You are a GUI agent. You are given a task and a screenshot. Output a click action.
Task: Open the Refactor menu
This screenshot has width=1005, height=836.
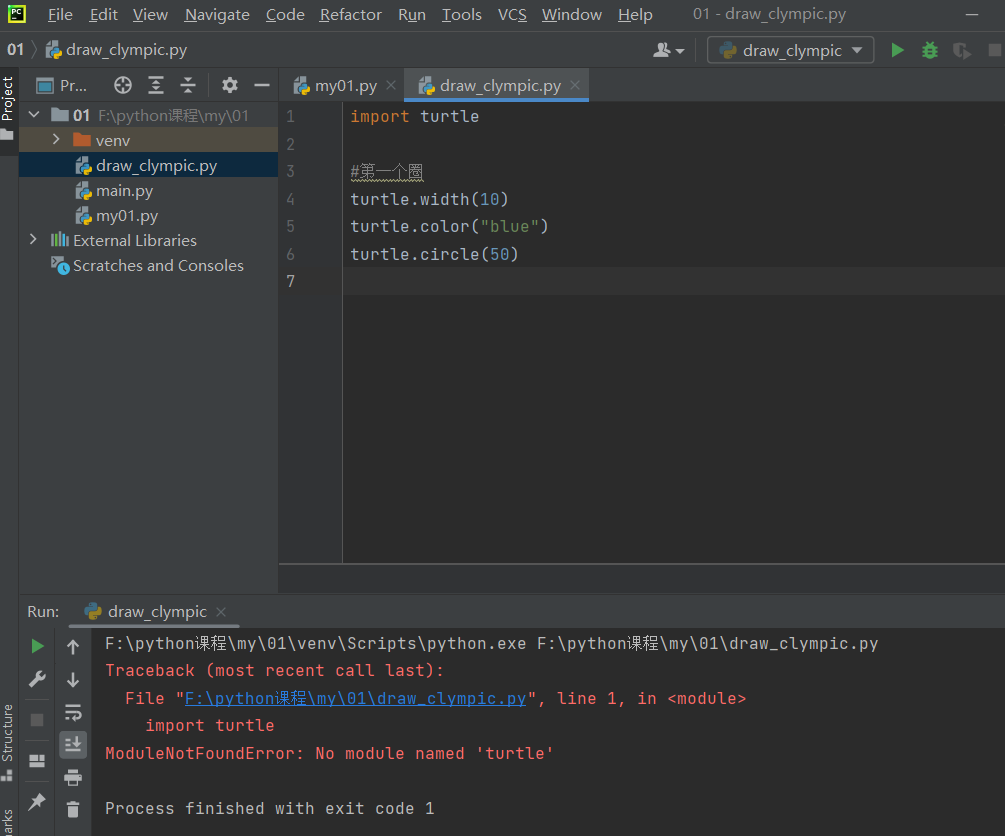pos(351,15)
